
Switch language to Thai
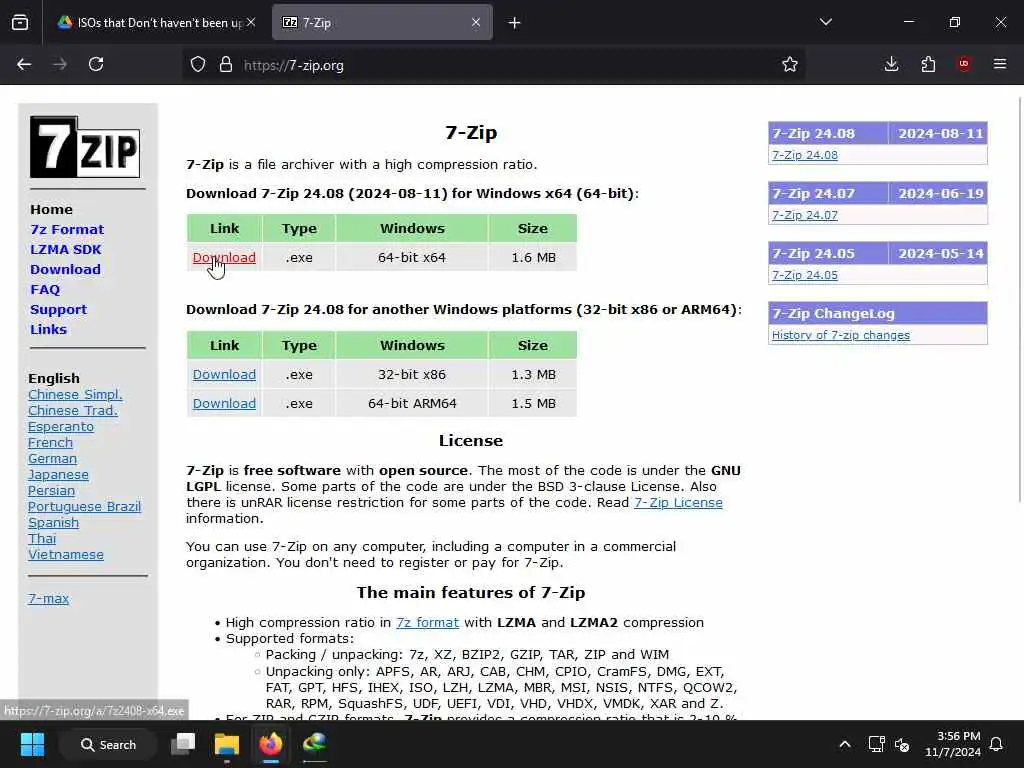[42, 539]
